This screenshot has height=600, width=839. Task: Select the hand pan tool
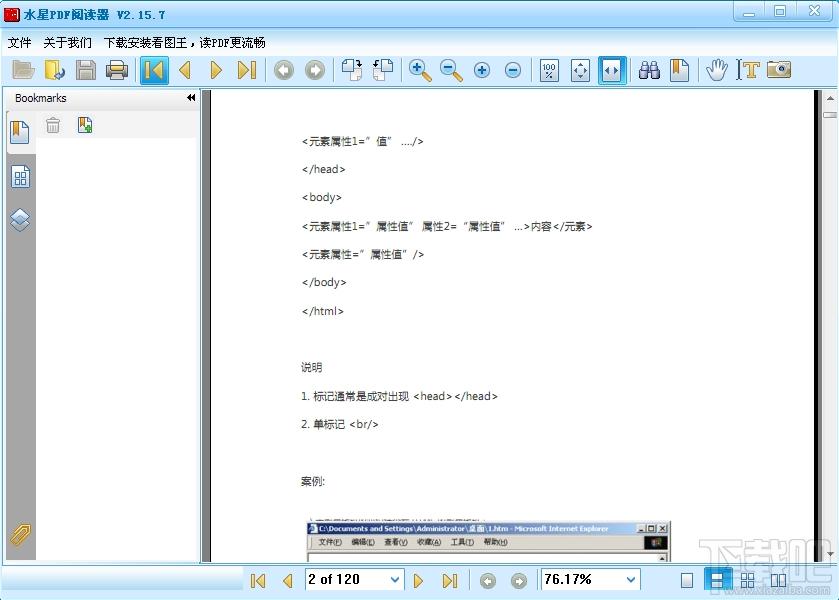coord(716,70)
